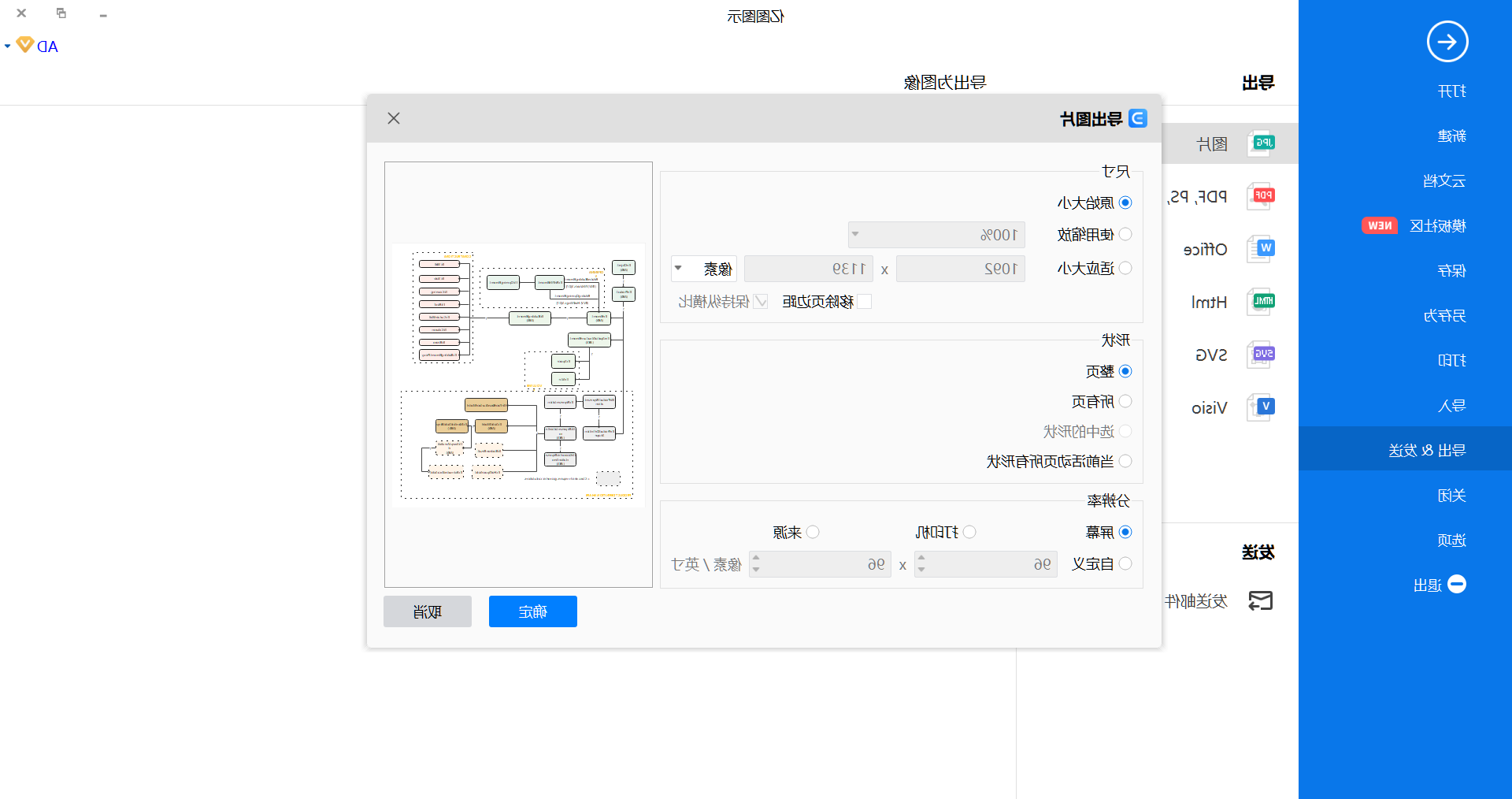
Task: Select current page all shapes radio button
Action: [1125, 461]
